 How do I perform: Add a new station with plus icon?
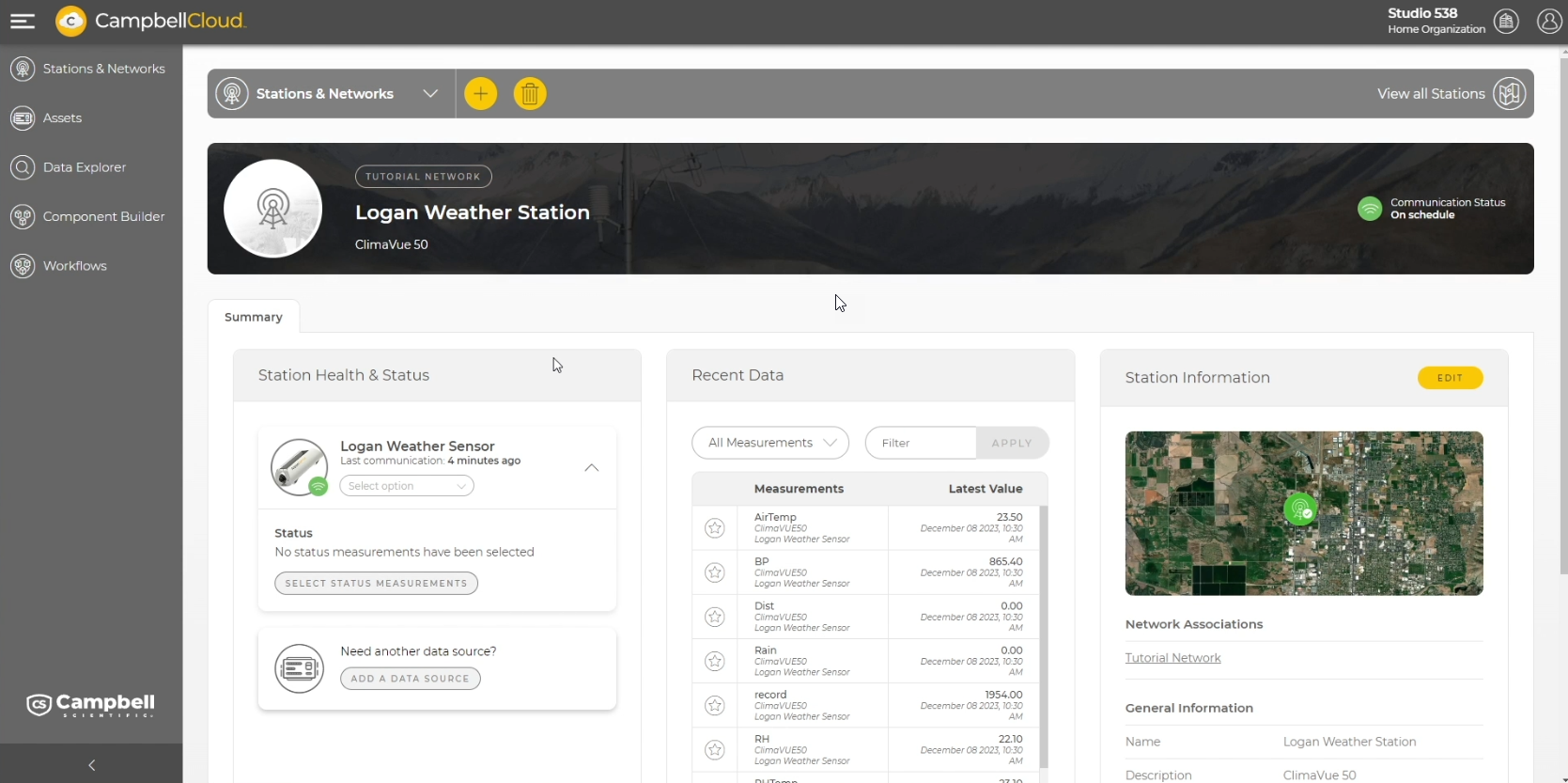click(x=480, y=94)
